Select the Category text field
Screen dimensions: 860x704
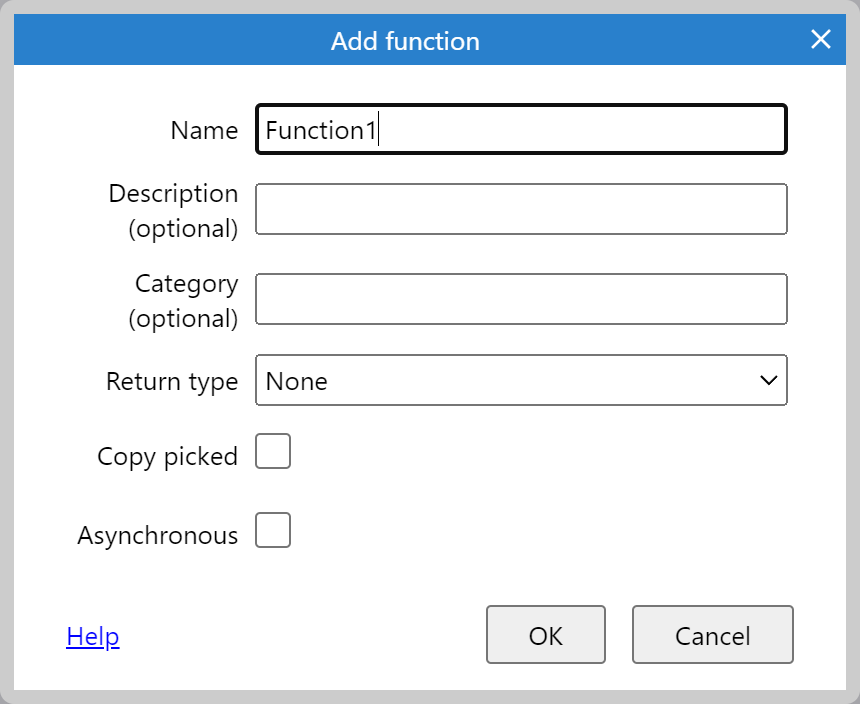click(x=520, y=298)
